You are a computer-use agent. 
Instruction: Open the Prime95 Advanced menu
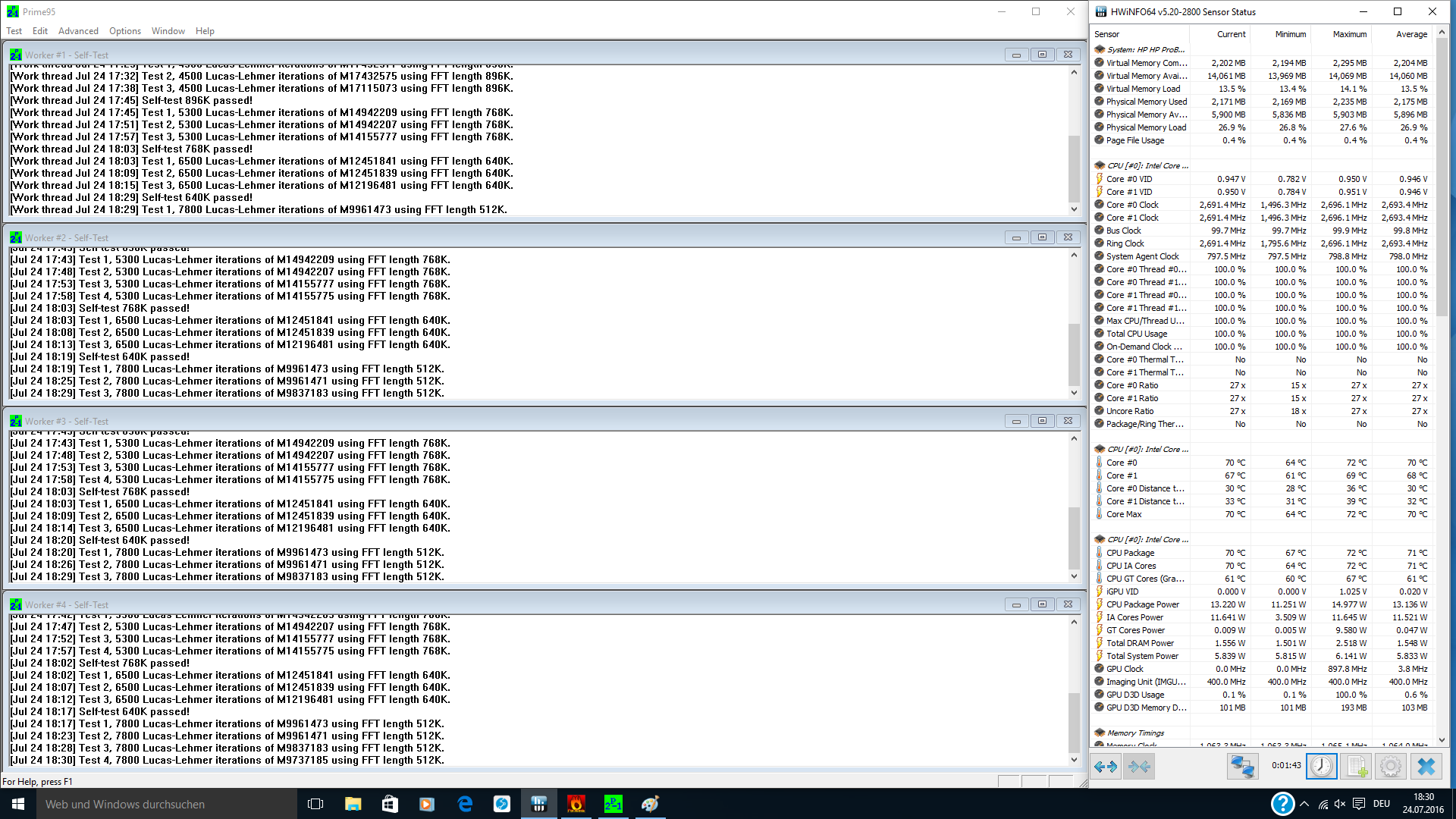[78, 31]
